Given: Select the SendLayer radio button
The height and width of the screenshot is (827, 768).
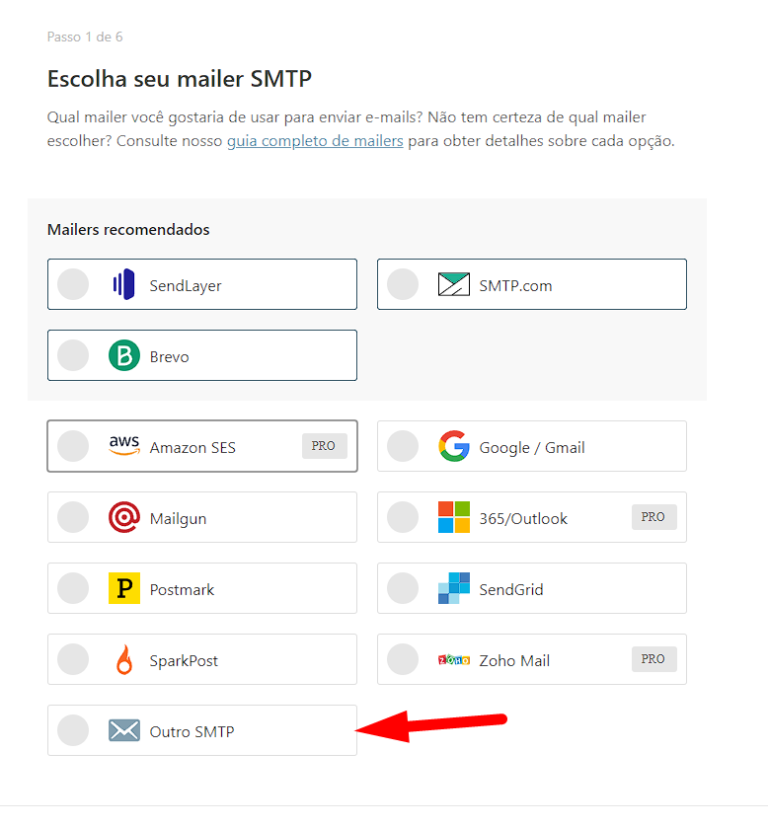Looking at the screenshot, I should (73, 285).
